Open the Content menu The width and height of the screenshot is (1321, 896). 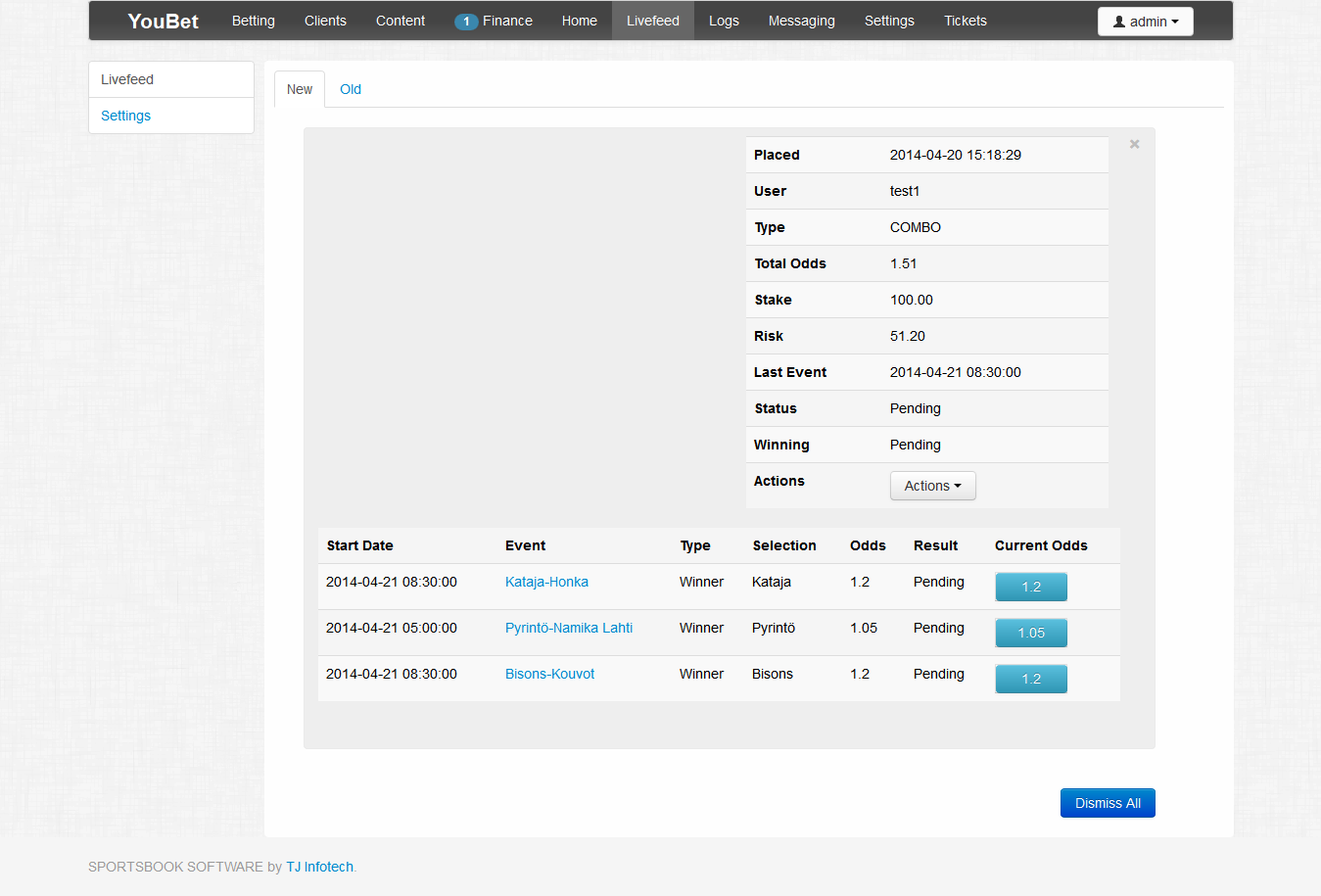[401, 21]
